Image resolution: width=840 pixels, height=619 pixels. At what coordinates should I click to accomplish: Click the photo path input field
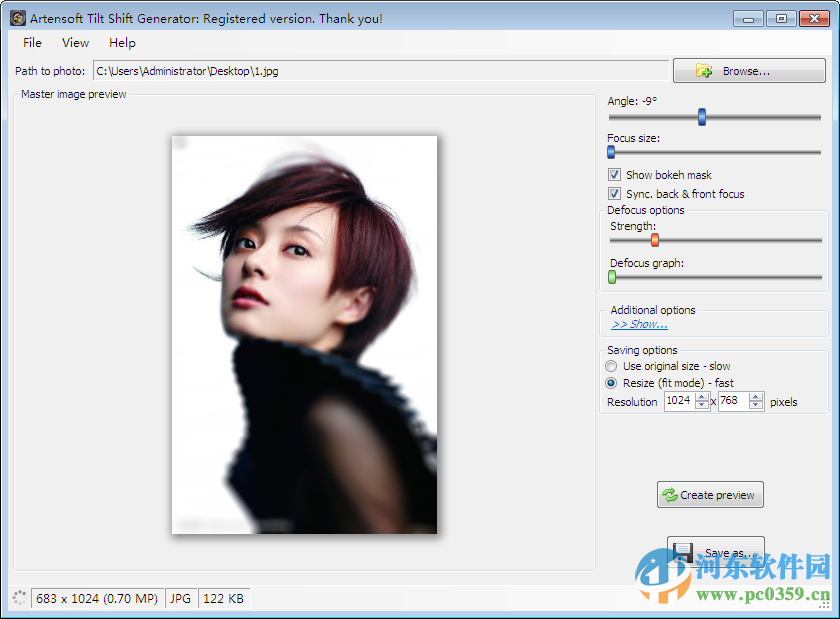[380, 70]
